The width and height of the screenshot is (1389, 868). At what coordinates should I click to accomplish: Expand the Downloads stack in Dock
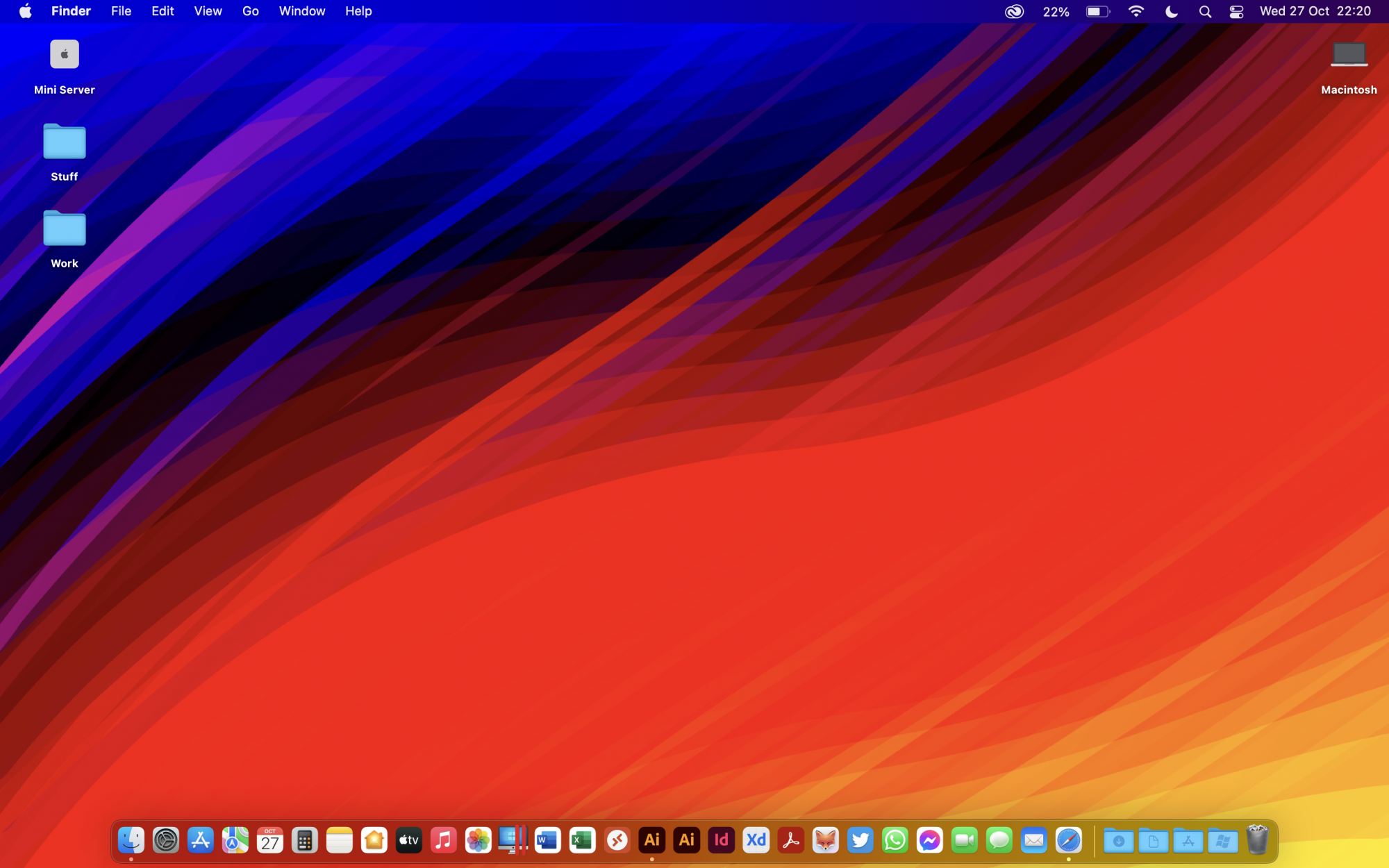tap(1118, 841)
